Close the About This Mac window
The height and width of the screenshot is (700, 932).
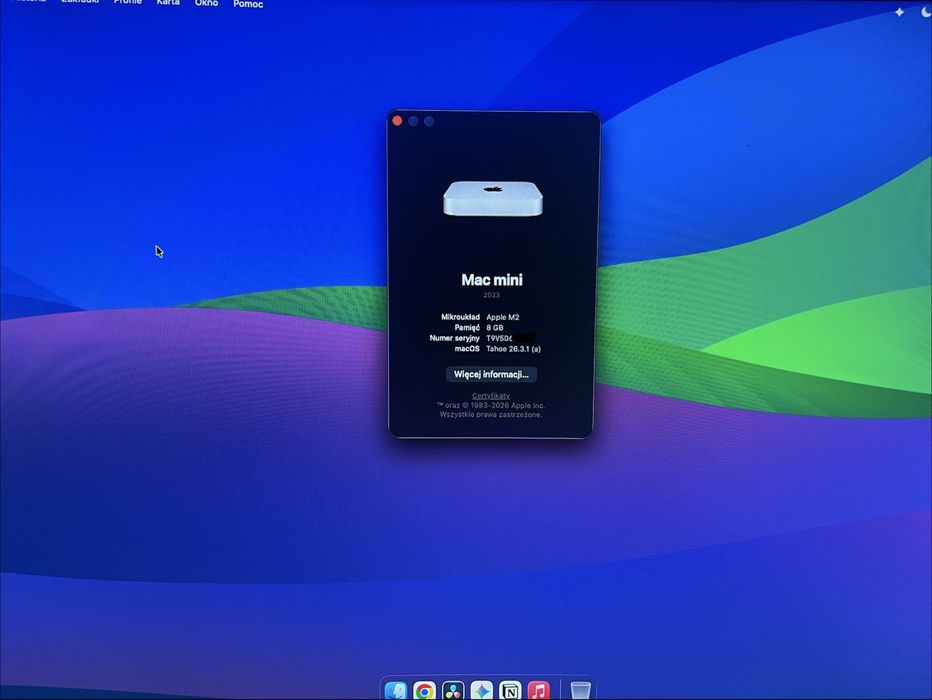pos(397,121)
